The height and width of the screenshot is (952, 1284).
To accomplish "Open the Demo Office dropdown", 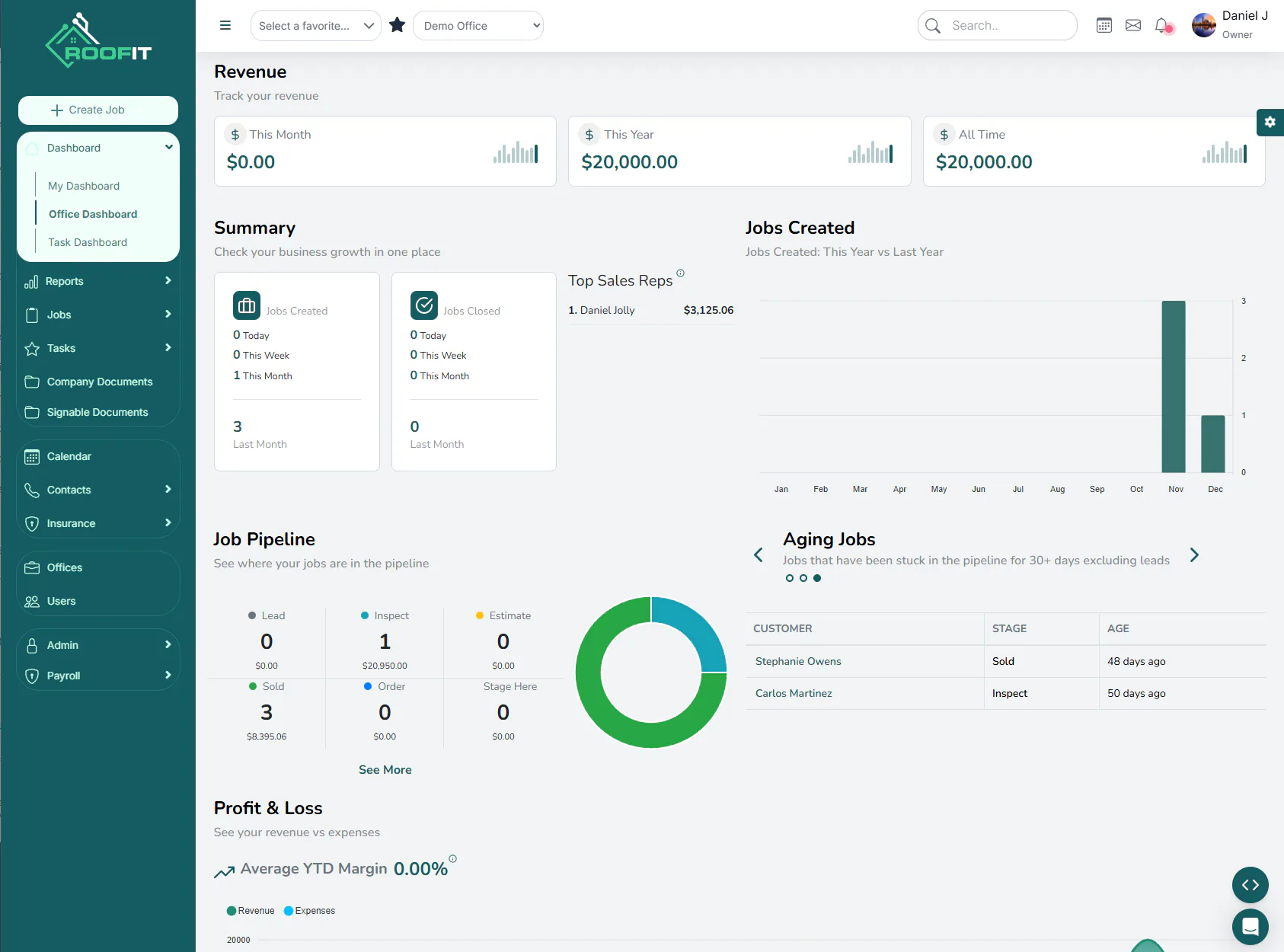I will pos(478,26).
